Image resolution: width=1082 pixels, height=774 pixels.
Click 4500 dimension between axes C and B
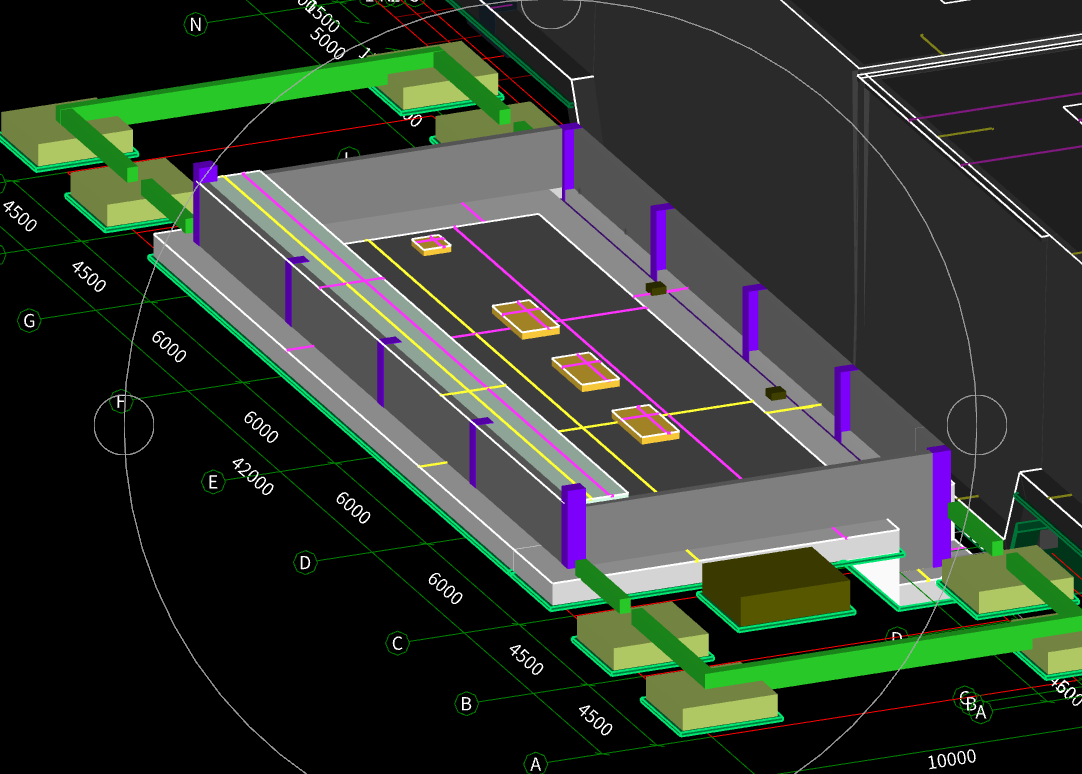(x=526, y=659)
